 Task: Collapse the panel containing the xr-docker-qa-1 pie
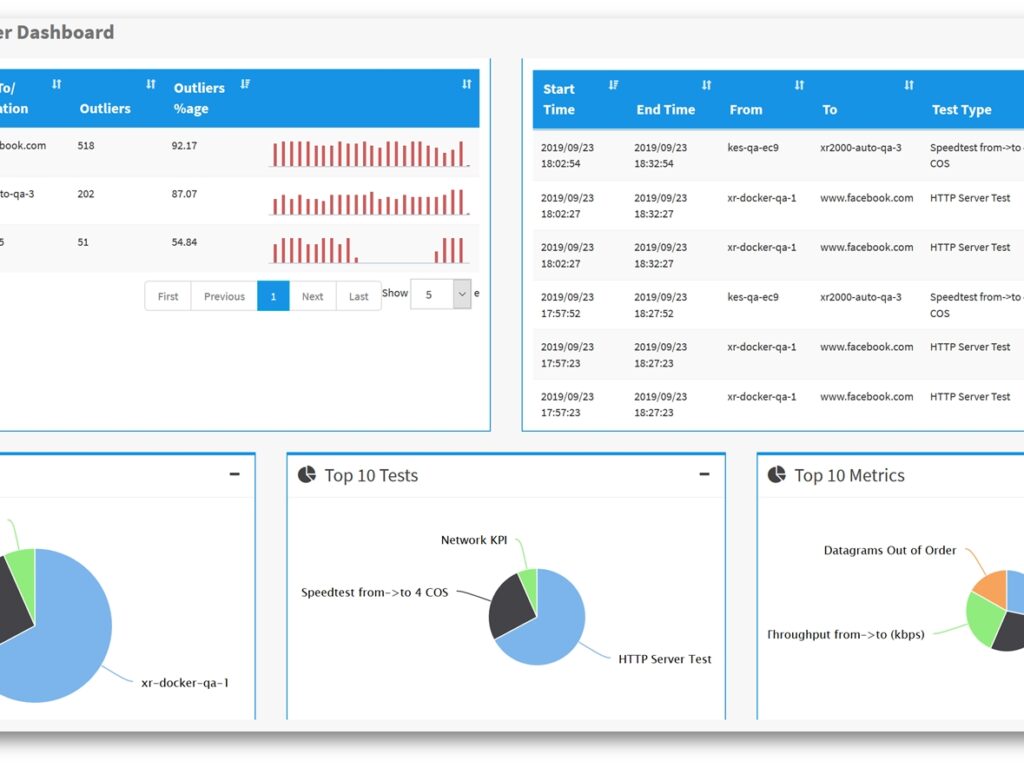tap(234, 475)
